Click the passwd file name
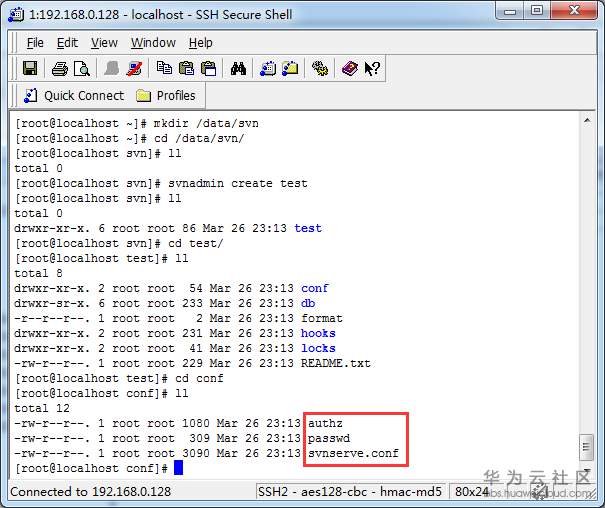This screenshot has height=508, width=605. (329, 439)
